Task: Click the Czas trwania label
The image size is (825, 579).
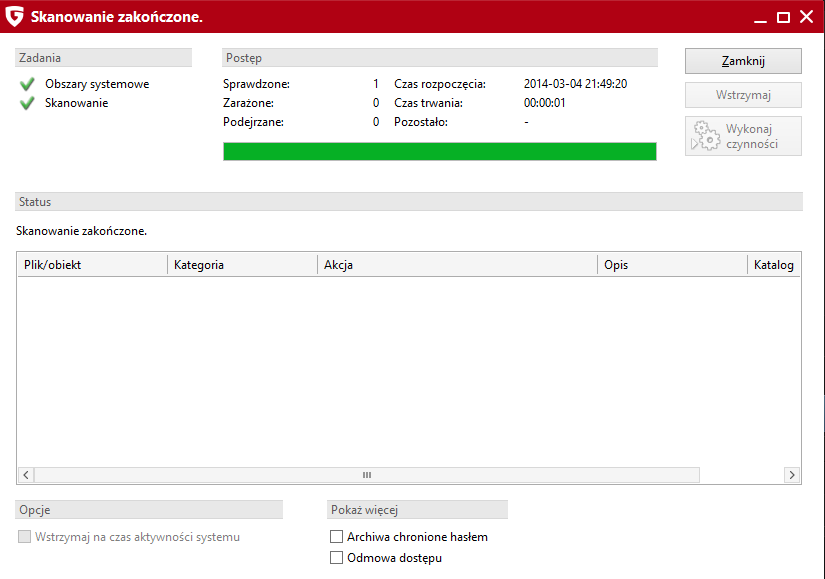Action: point(428,103)
